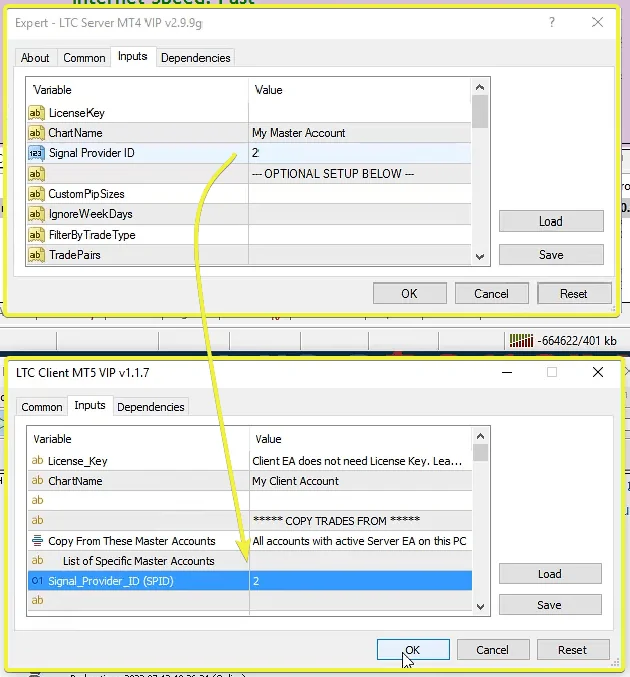Click the My Master Account value cell
The width and height of the screenshot is (630, 677).
[360, 133]
